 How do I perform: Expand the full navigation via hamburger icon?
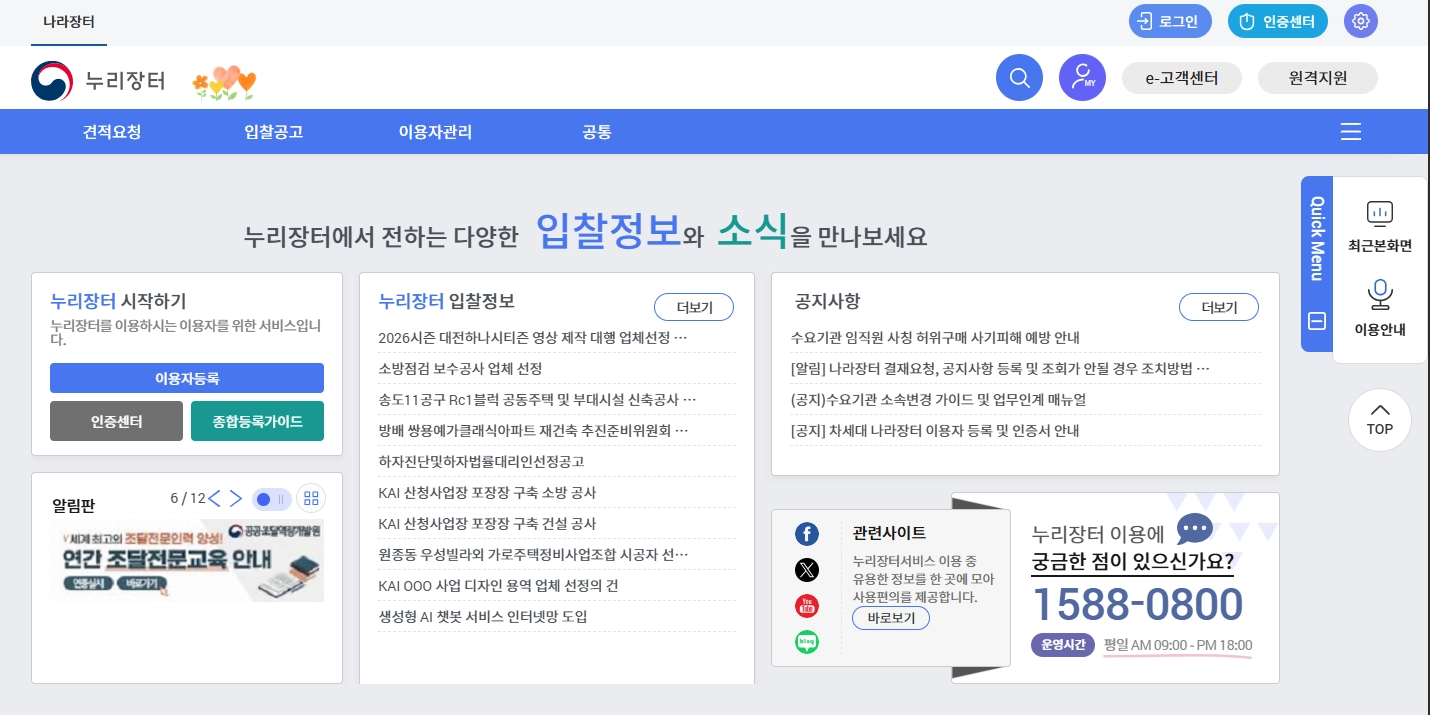pos(1350,131)
